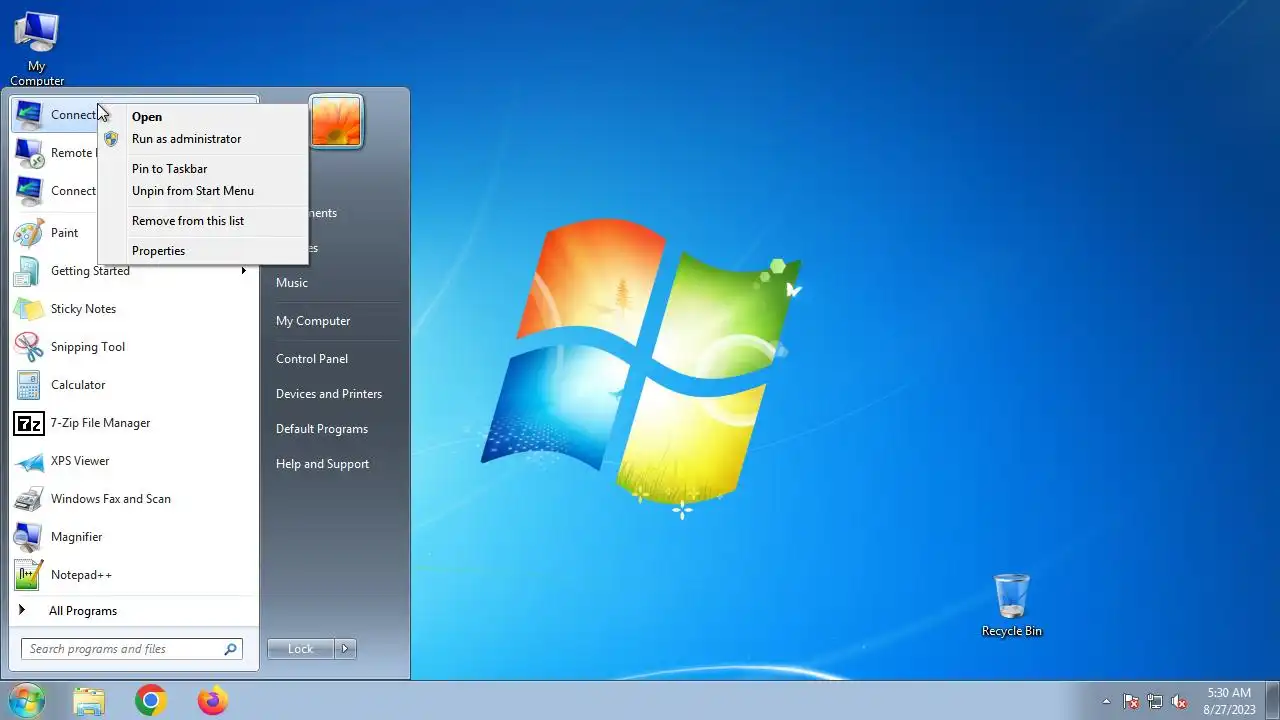Image resolution: width=1280 pixels, height=720 pixels.
Task: Click the Windows Start orb
Action: point(26,701)
